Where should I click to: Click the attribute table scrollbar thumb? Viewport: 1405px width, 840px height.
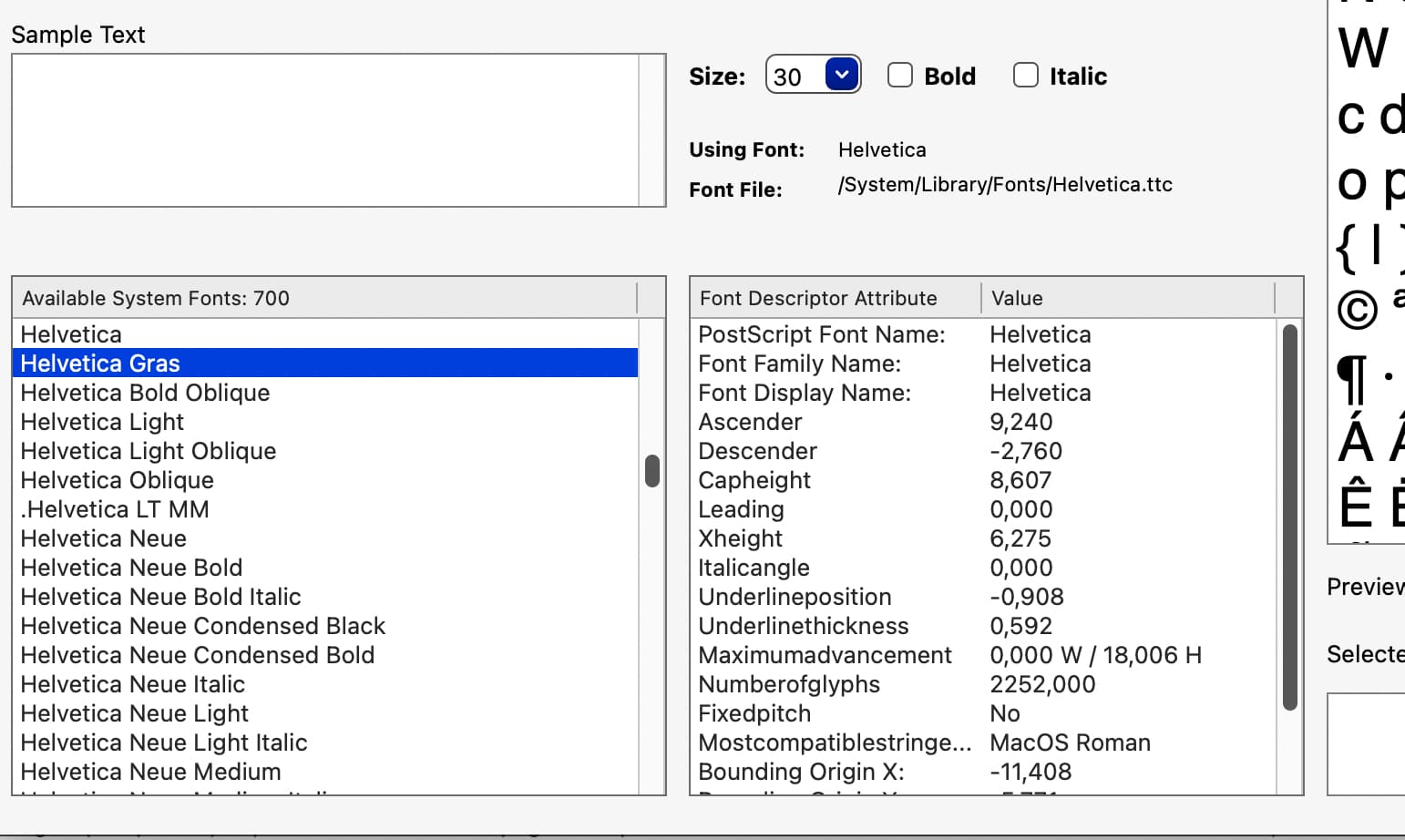pos(1289,517)
